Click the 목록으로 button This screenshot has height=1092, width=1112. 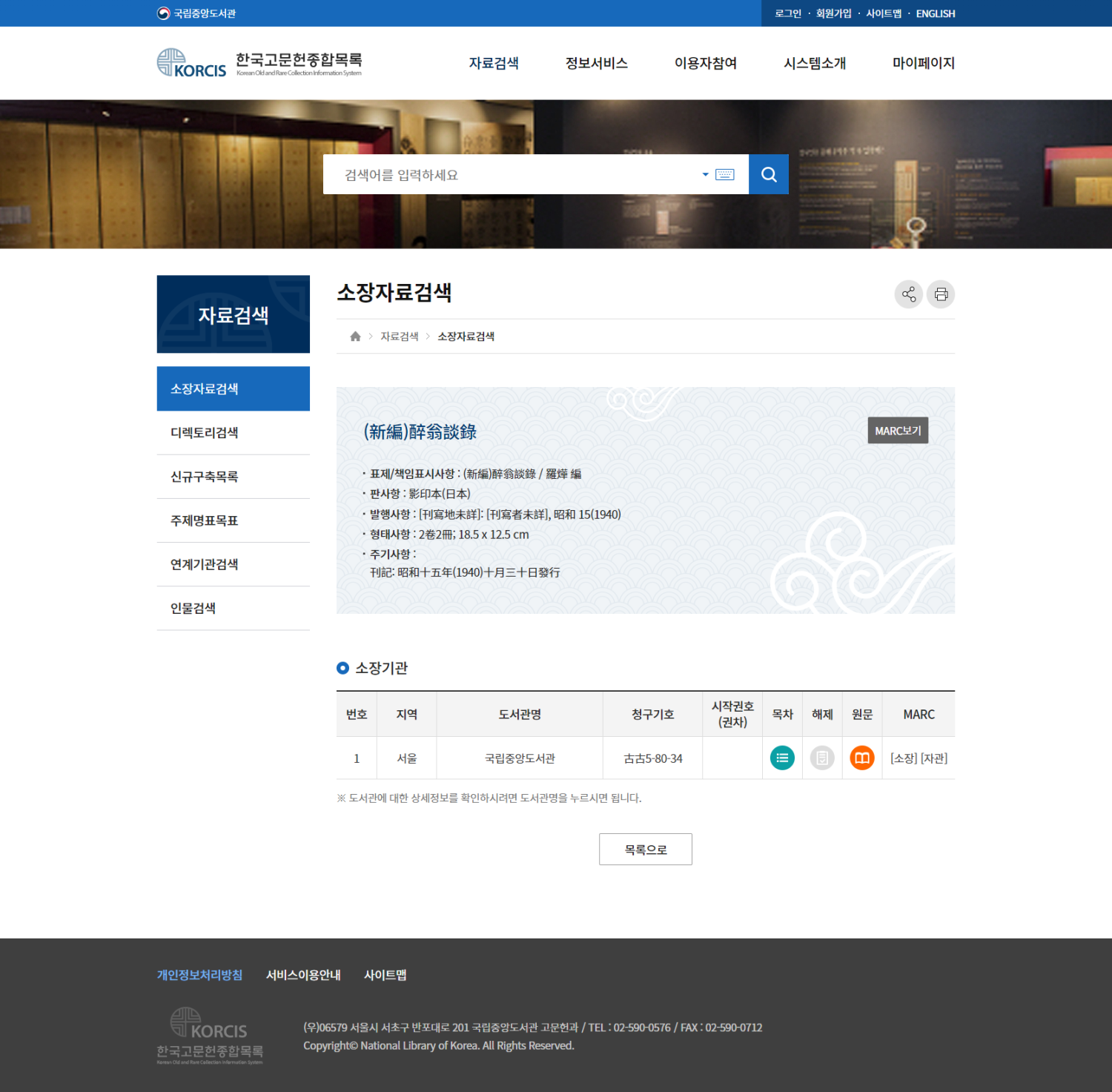pyautogui.click(x=646, y=850)
